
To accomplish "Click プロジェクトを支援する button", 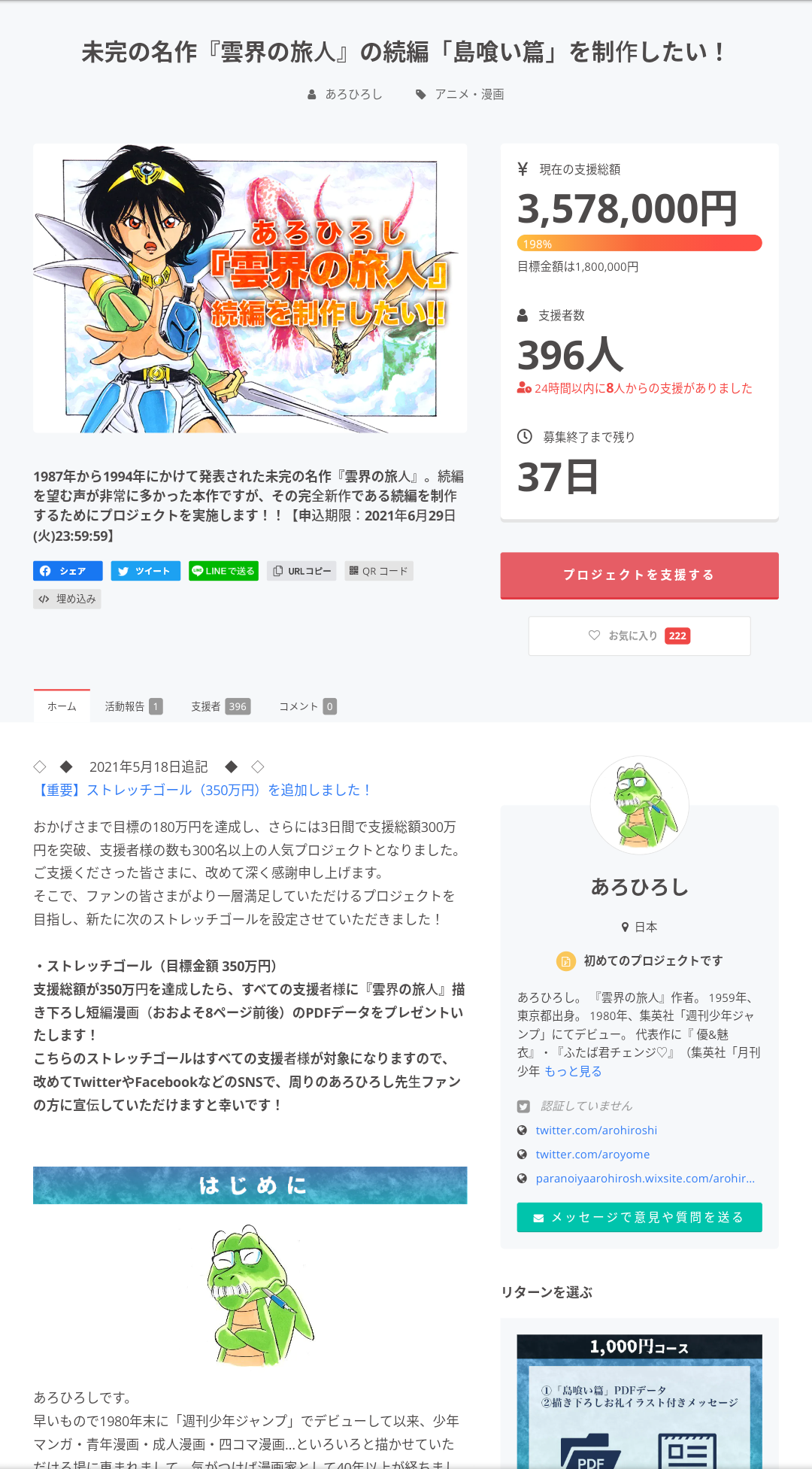I will point(640,575).
